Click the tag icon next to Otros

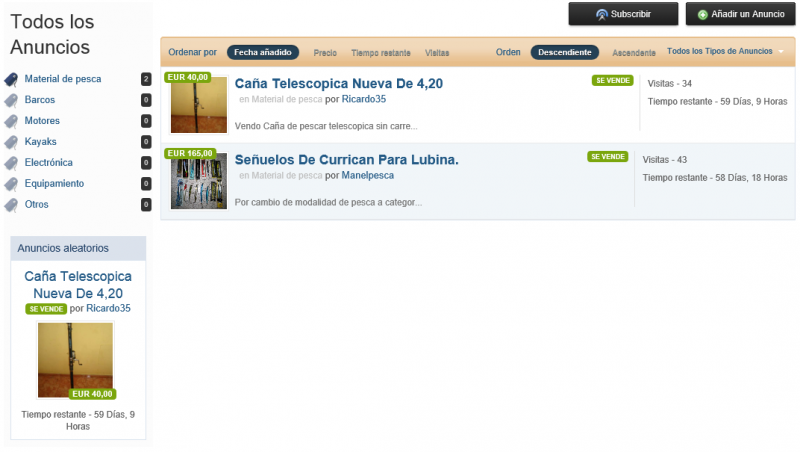[x=11, y=205]
